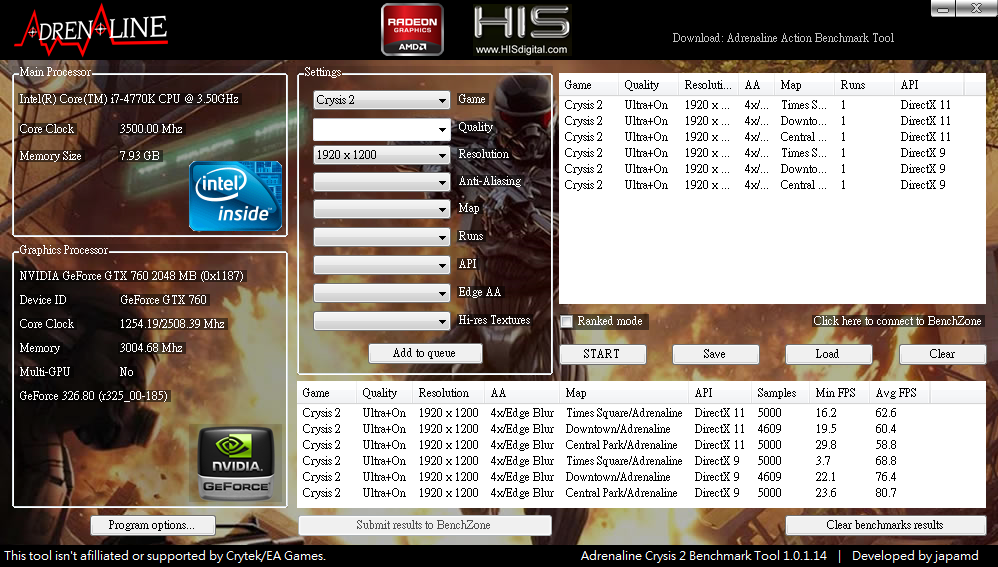Click Clear benchmarks results button
This screenshot has width=998, height=567.
(x=885, y=525)
